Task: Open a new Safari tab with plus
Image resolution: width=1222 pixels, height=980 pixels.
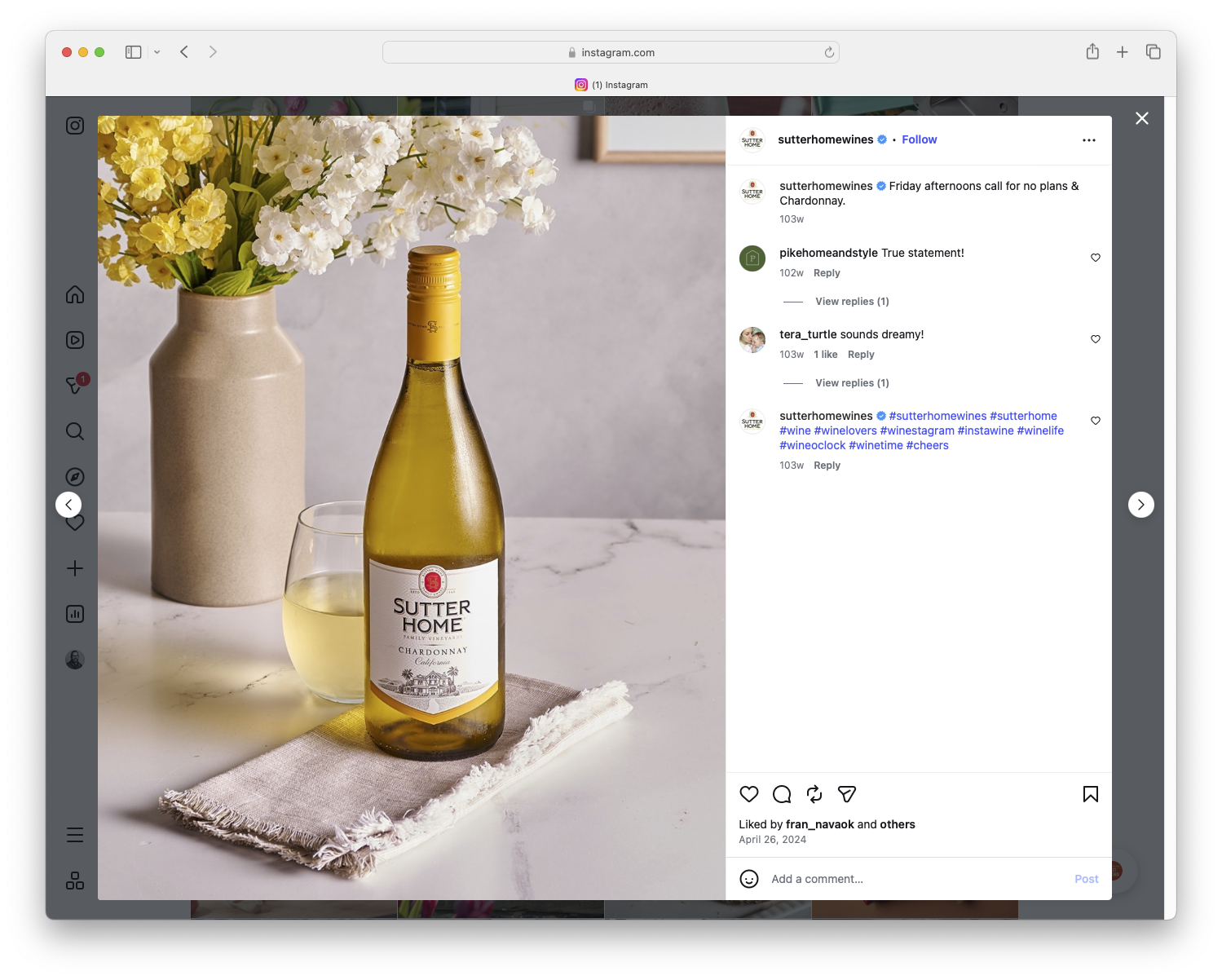Action: pyautogui.click(x=1123, y=52)
